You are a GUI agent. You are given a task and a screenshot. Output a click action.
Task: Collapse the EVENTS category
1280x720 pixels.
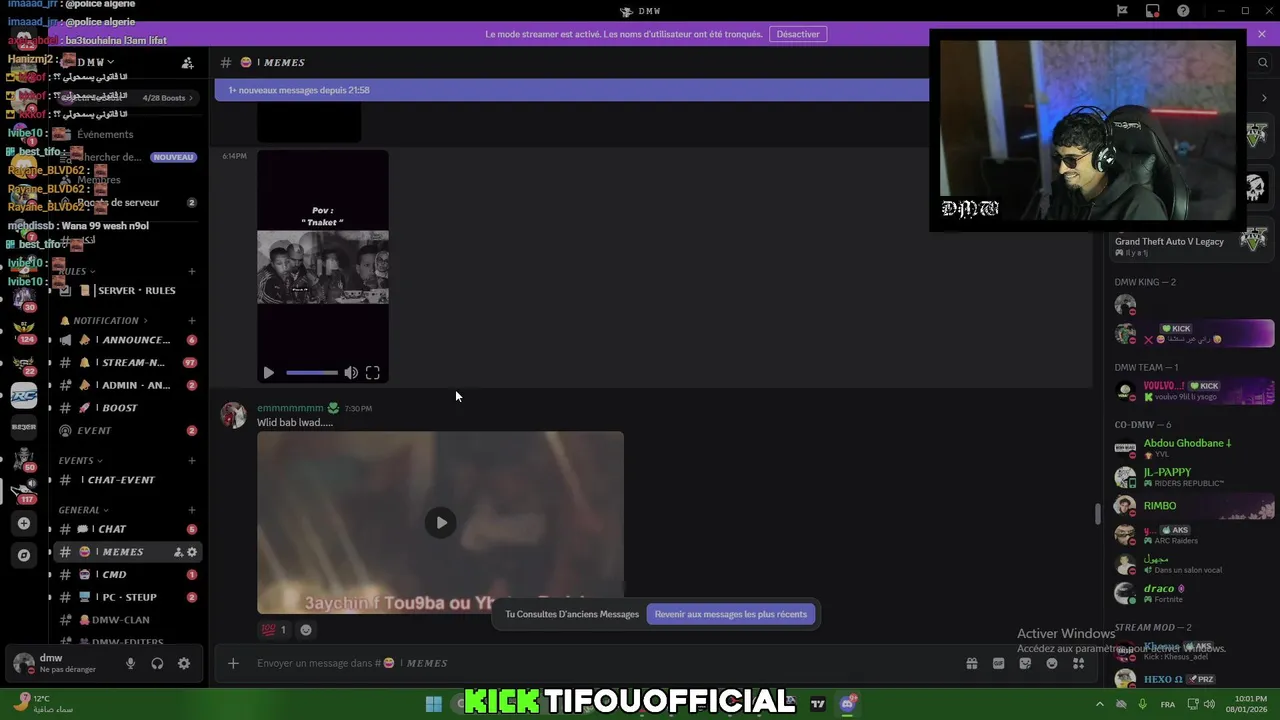[80, 461]
